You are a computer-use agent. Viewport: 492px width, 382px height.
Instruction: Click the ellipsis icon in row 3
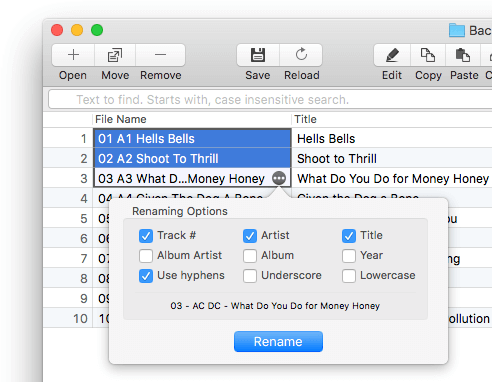[x=279, y=178]
